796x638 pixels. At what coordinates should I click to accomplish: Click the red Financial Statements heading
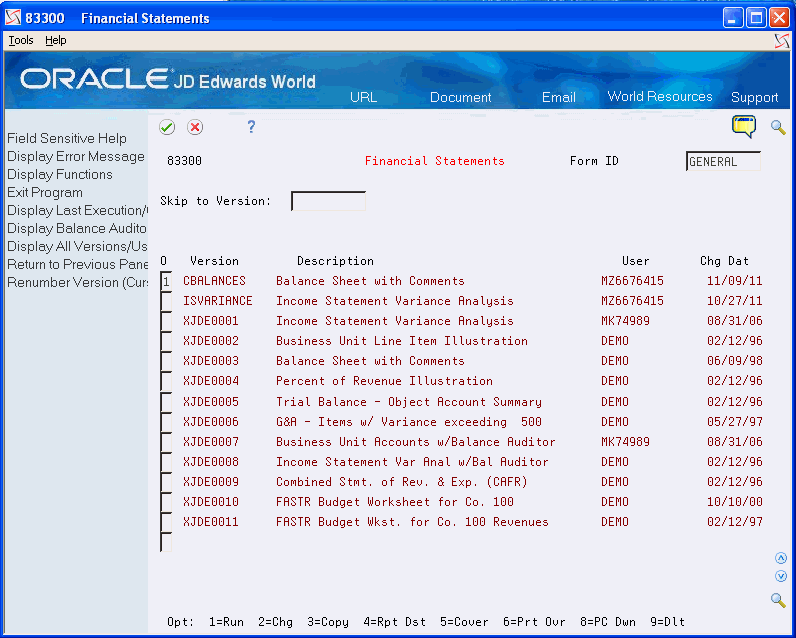(435, 161)
